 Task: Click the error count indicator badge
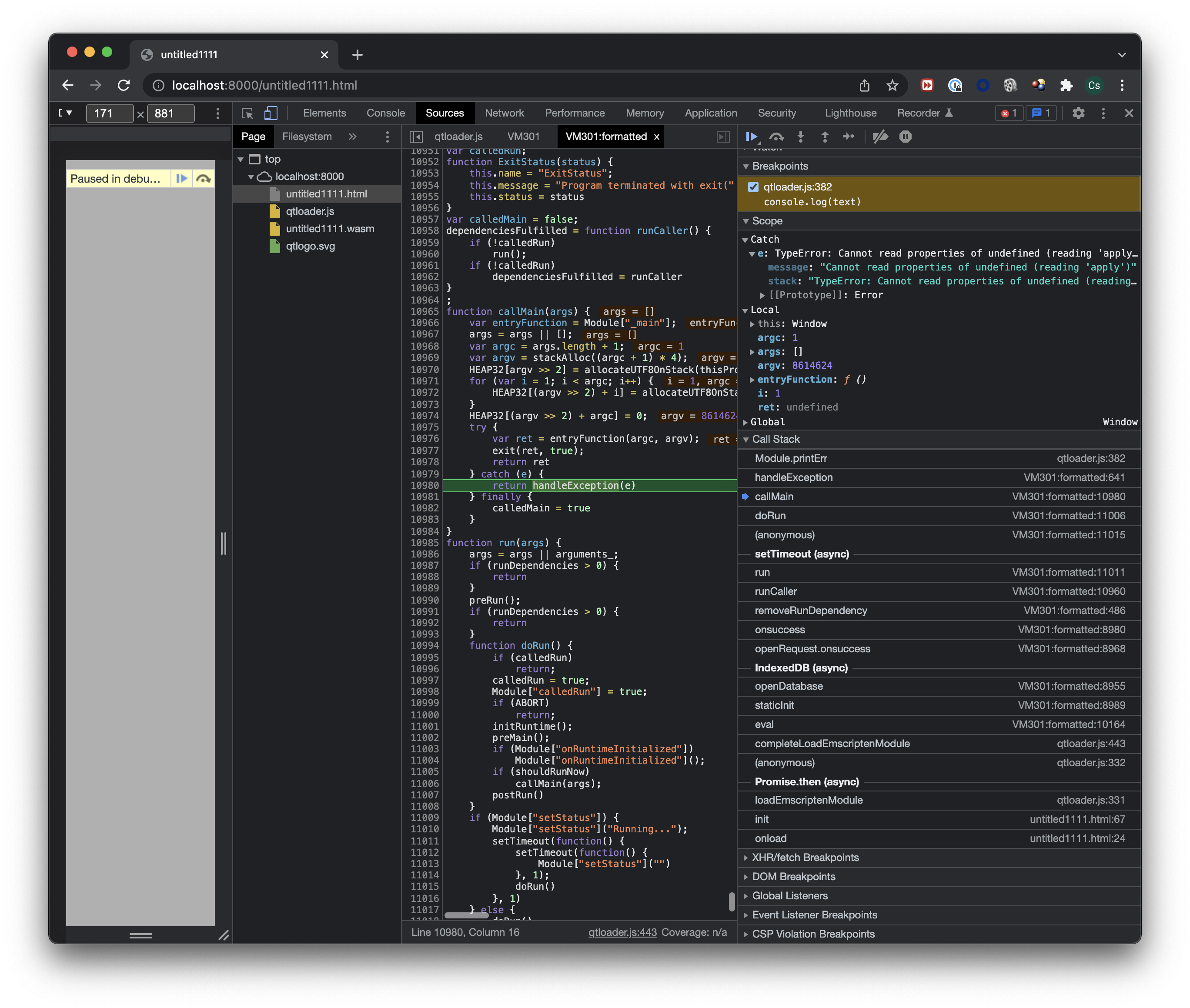pos(1009,113)
